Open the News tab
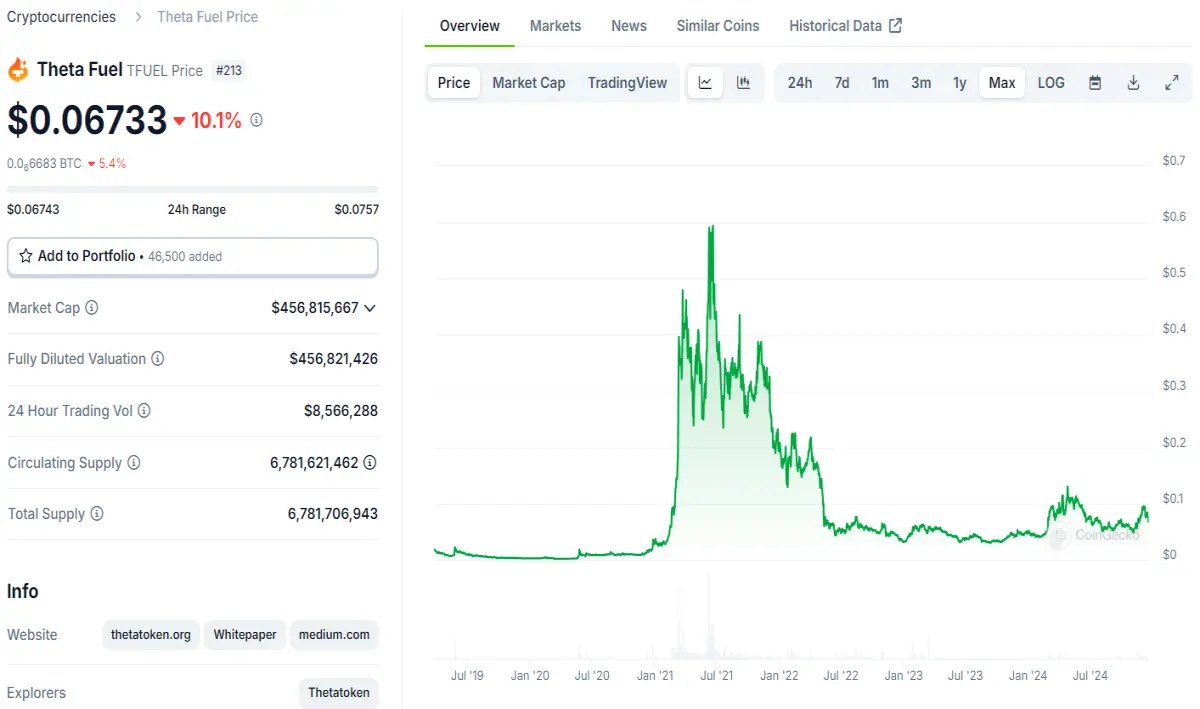 629,26
